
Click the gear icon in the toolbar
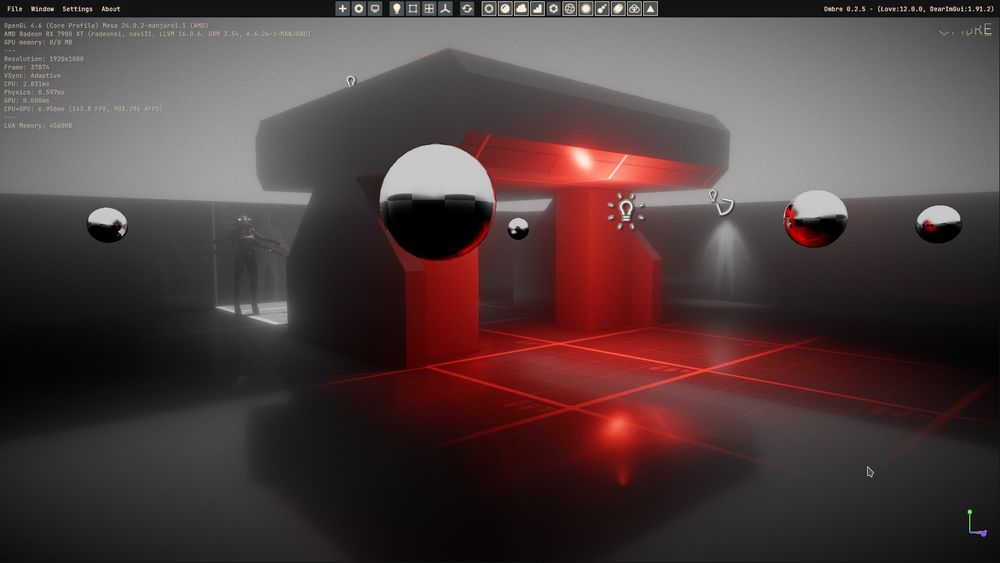[x=359, y=8]
